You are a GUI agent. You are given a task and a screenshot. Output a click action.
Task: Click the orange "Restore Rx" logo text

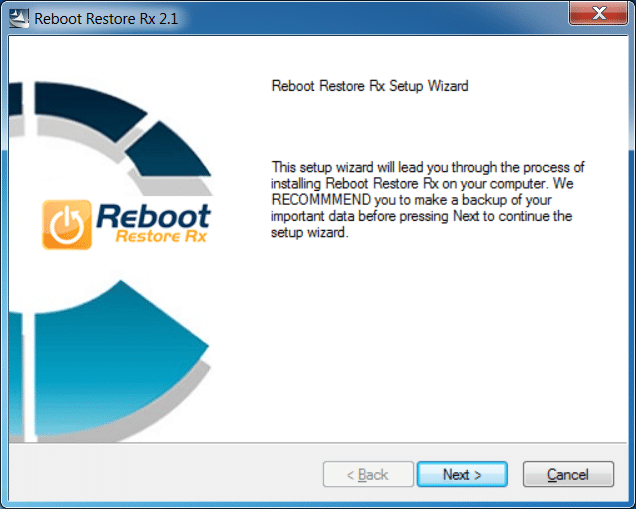[160, 238]
